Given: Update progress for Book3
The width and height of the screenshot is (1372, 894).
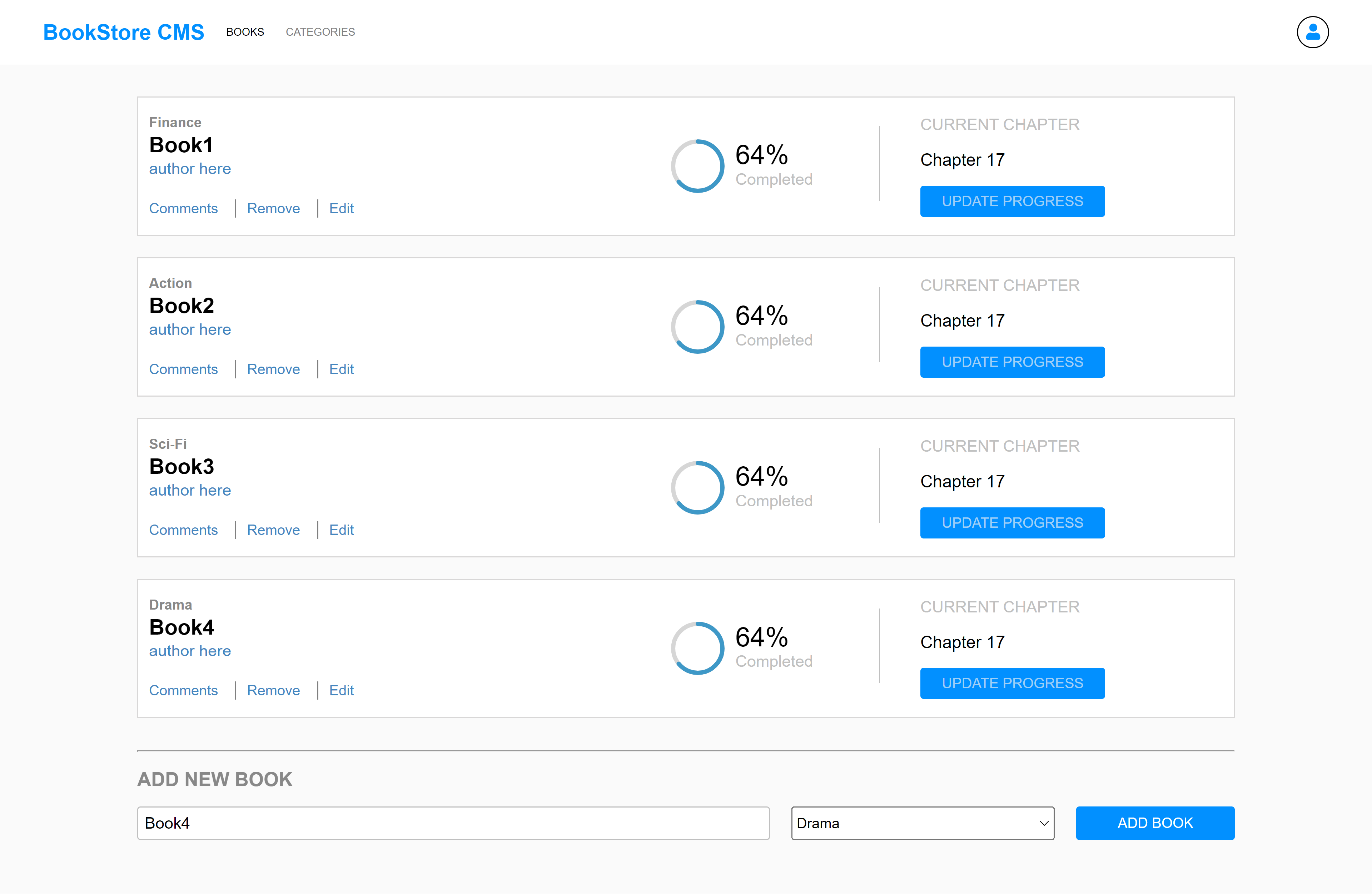Looking at the screenshot, I should coord(1012,523).
